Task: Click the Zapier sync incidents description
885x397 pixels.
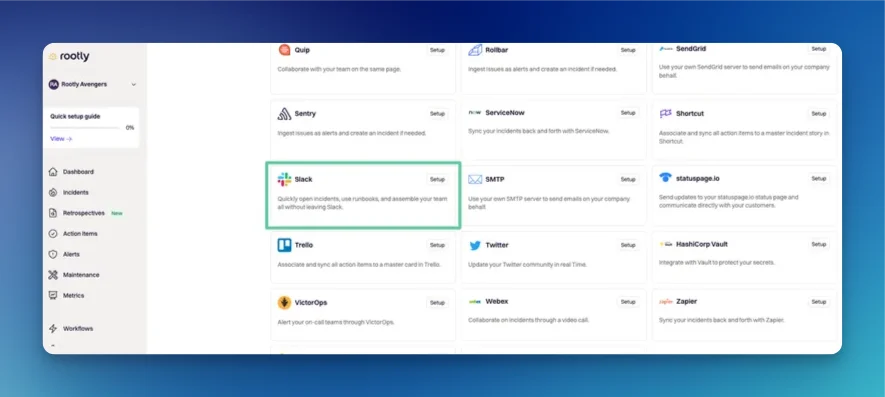Action: (x=721, y=320)
